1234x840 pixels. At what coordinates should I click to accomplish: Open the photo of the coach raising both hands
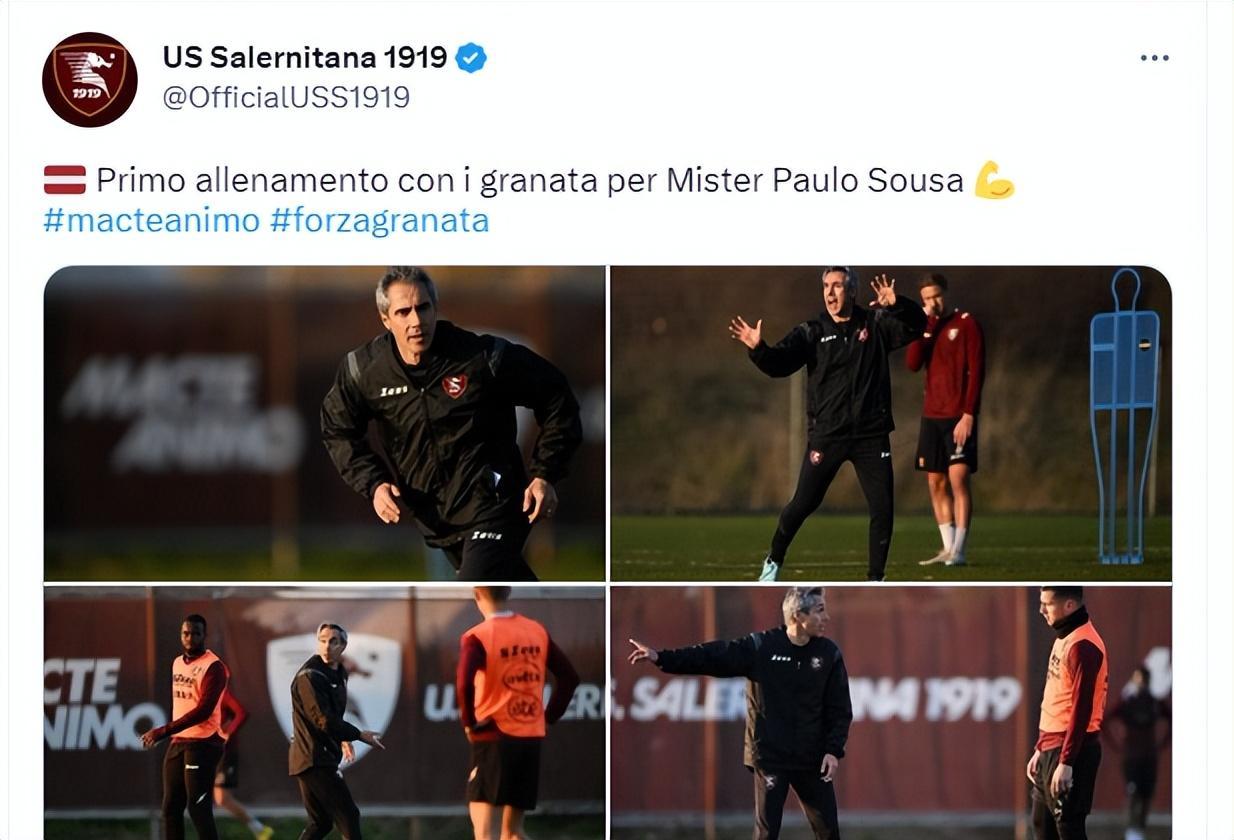[x=891, y=423]
